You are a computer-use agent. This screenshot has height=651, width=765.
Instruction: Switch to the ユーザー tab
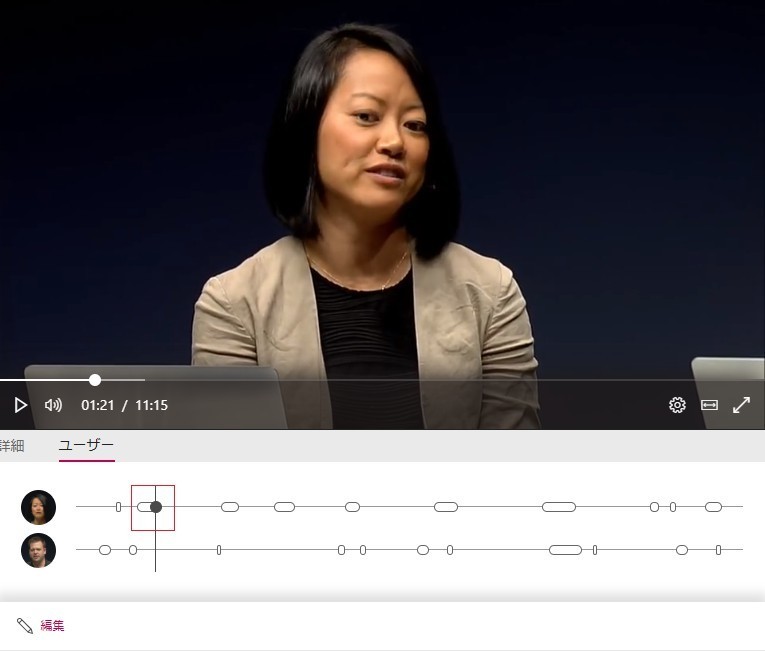coord(86,445)
